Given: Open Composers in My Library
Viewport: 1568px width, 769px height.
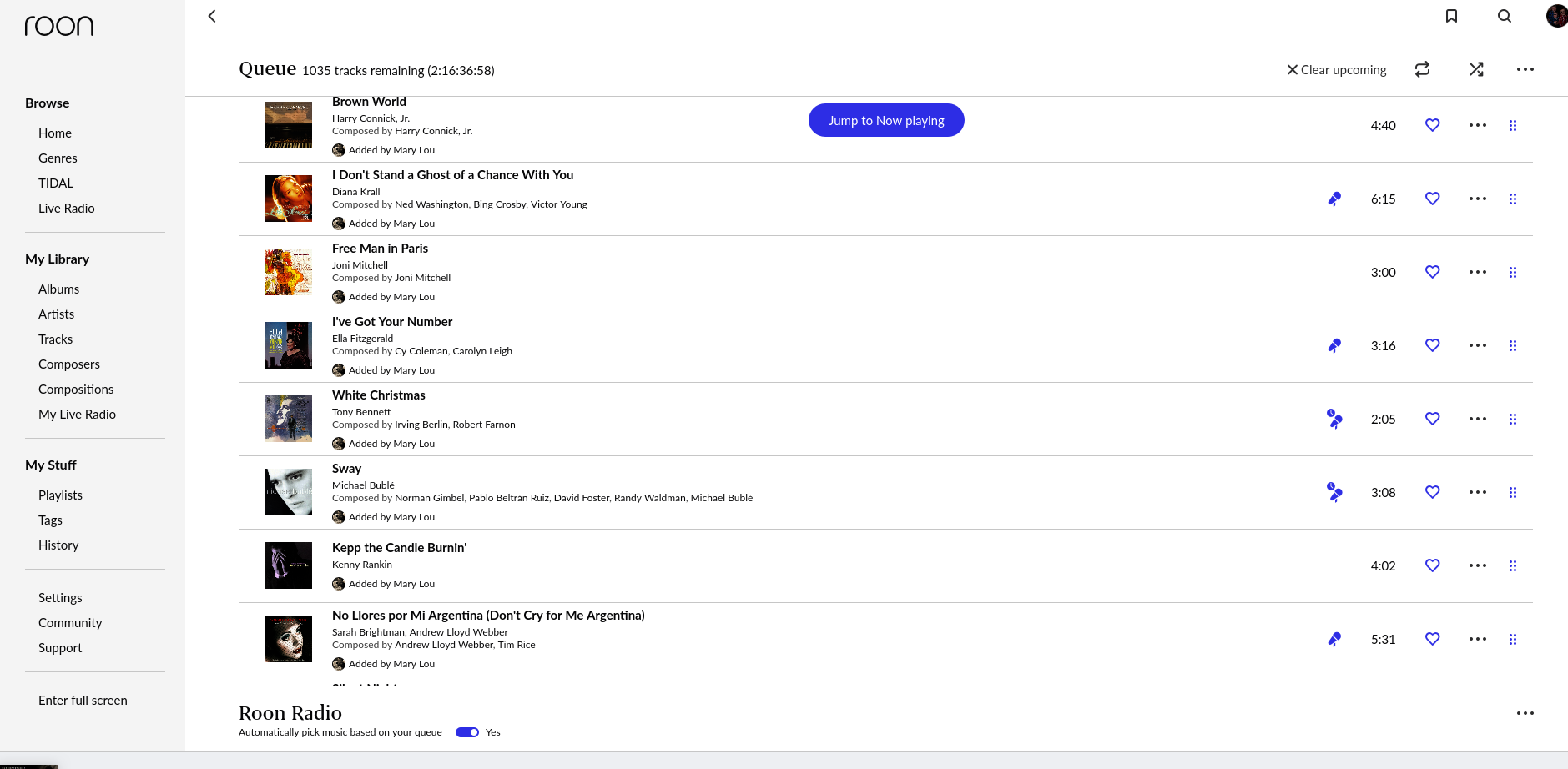Looking at the screenshot, I should point(69,364).
